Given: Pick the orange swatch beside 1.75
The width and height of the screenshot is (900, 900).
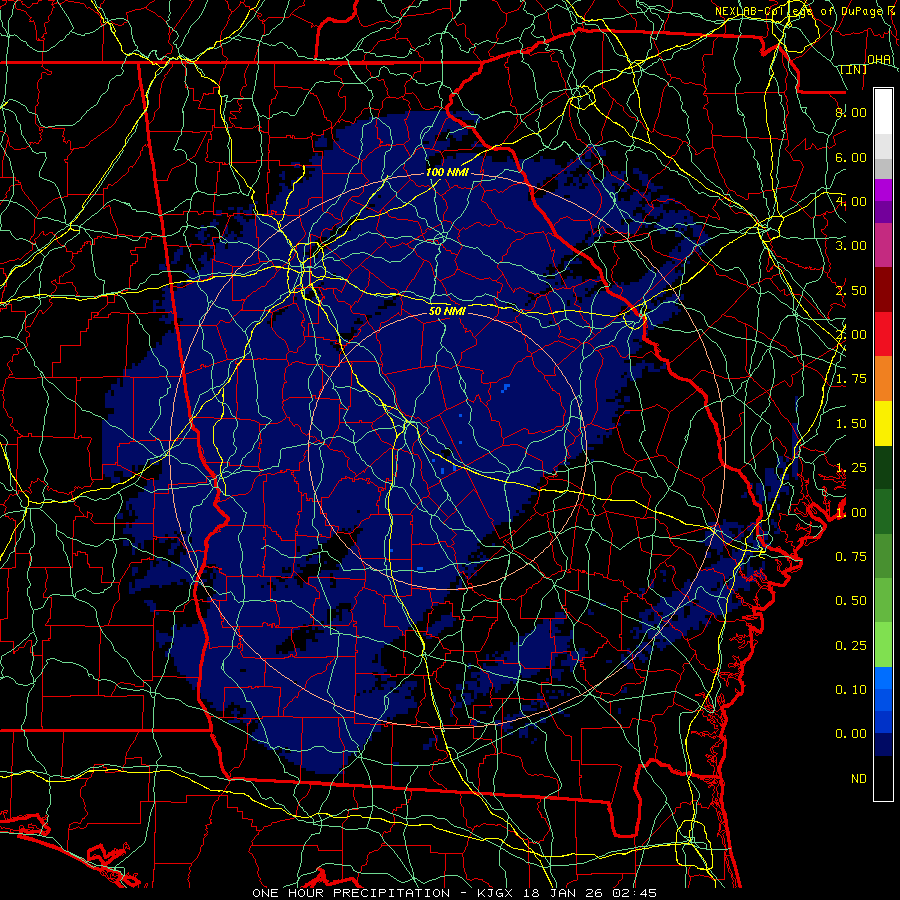Looking at the screenshot, I should click(883, 378).
